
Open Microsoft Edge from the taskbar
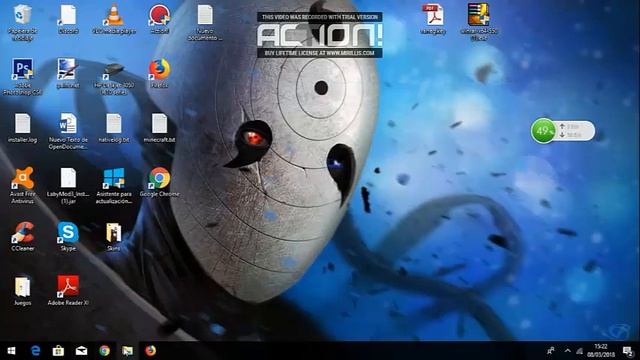(36, 351)
